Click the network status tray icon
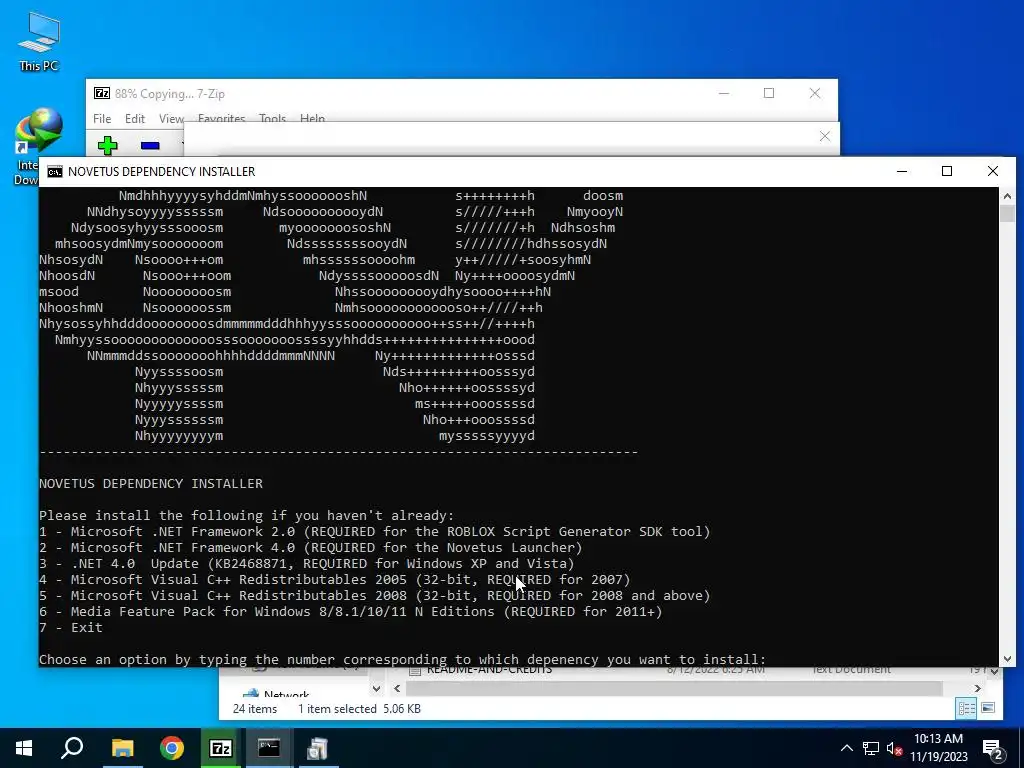The width and height of the screenshot is (1024, 768). (x=871, y=748)
